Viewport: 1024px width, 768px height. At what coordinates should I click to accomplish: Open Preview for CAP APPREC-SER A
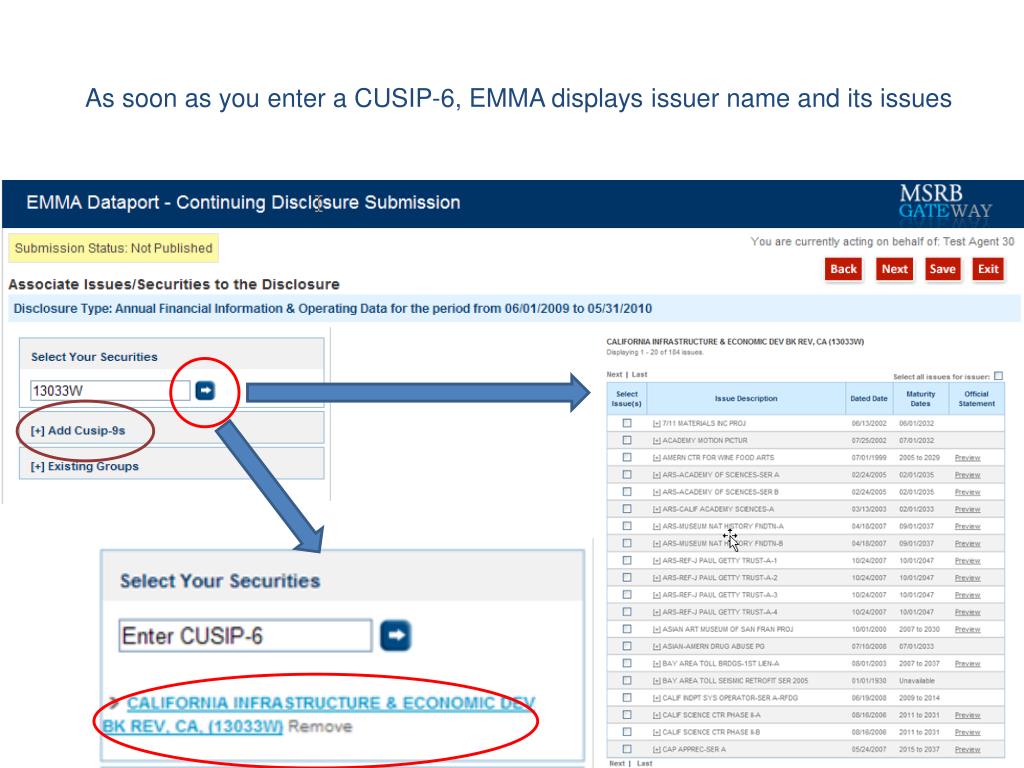pos(967,749)
